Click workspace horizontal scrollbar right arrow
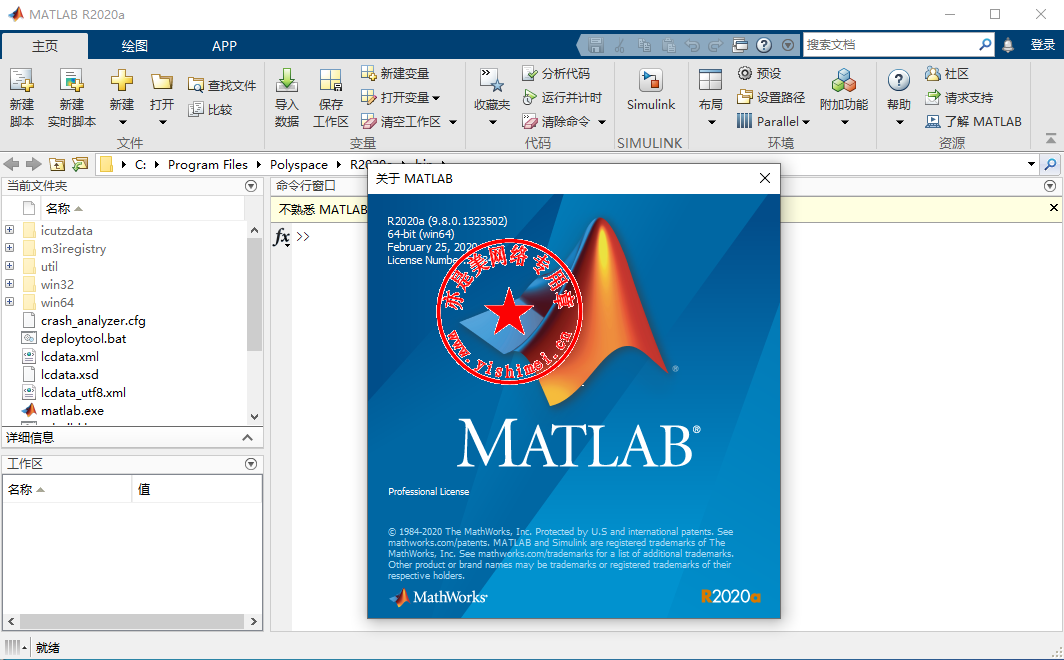Viewport: 1064px width, 660px height. point(254,621)
